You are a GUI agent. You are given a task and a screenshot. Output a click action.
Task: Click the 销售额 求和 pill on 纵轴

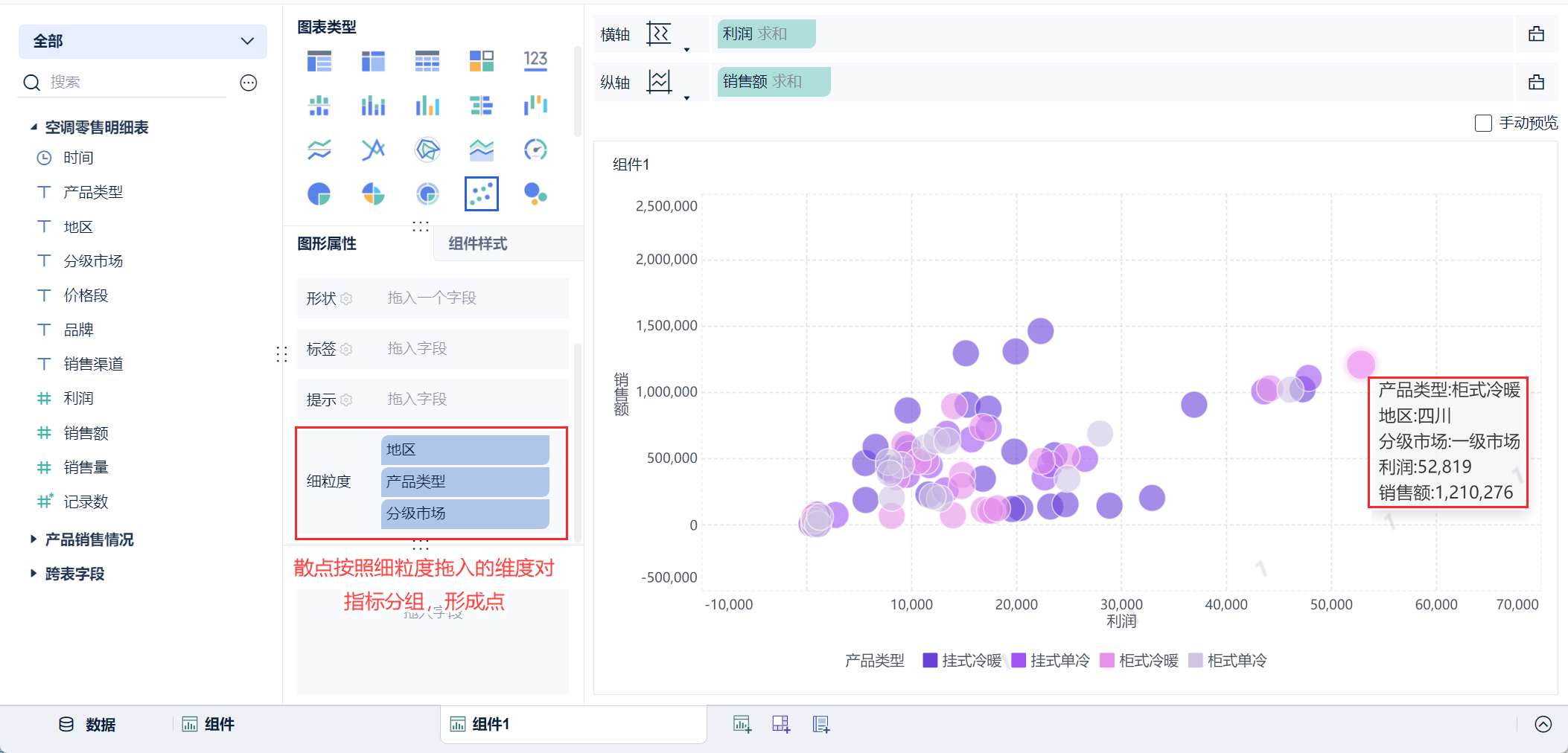(x=774, y=81)
